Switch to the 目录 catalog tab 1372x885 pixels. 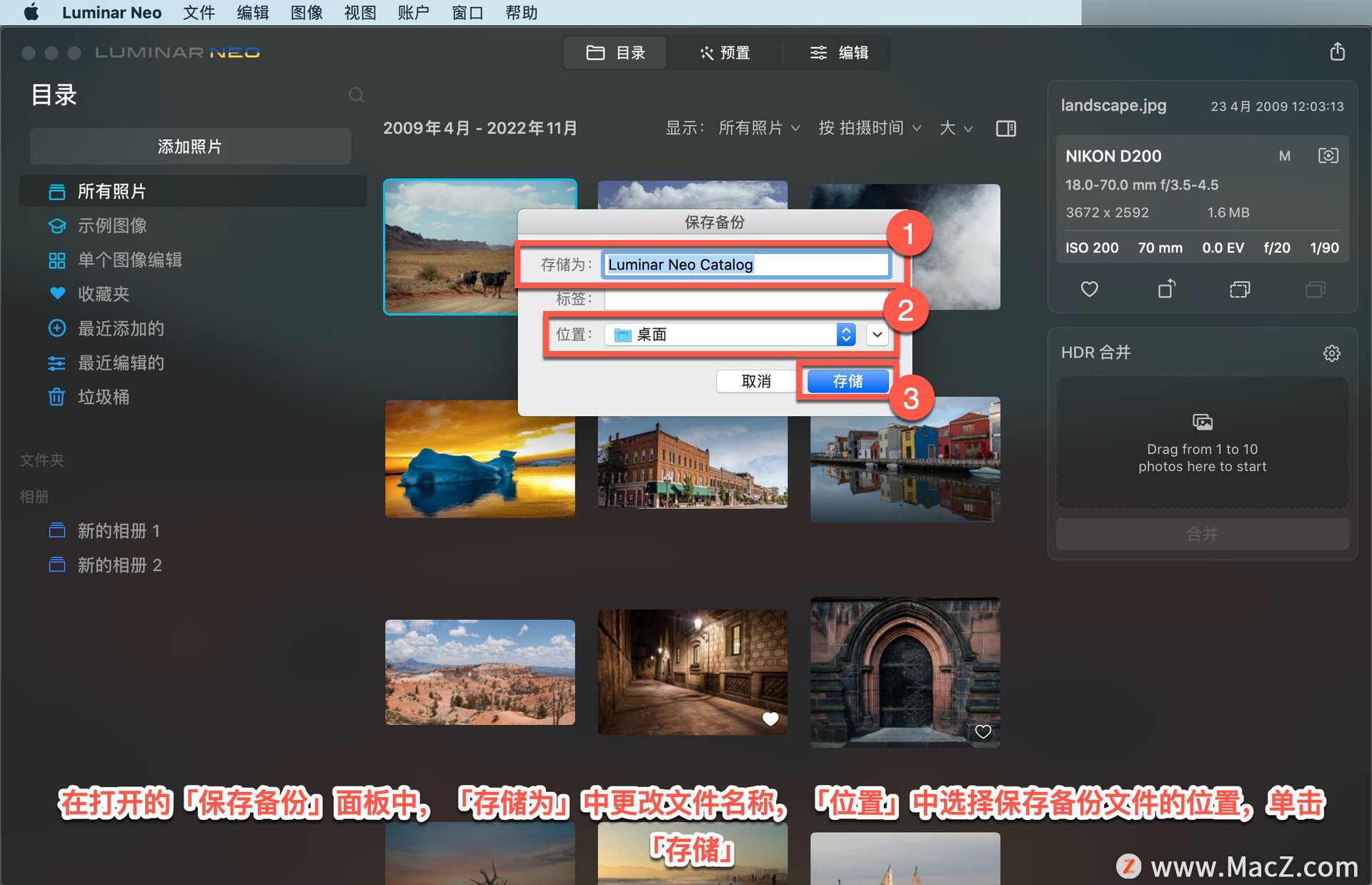pyautogui.click(x=615, y=53)
